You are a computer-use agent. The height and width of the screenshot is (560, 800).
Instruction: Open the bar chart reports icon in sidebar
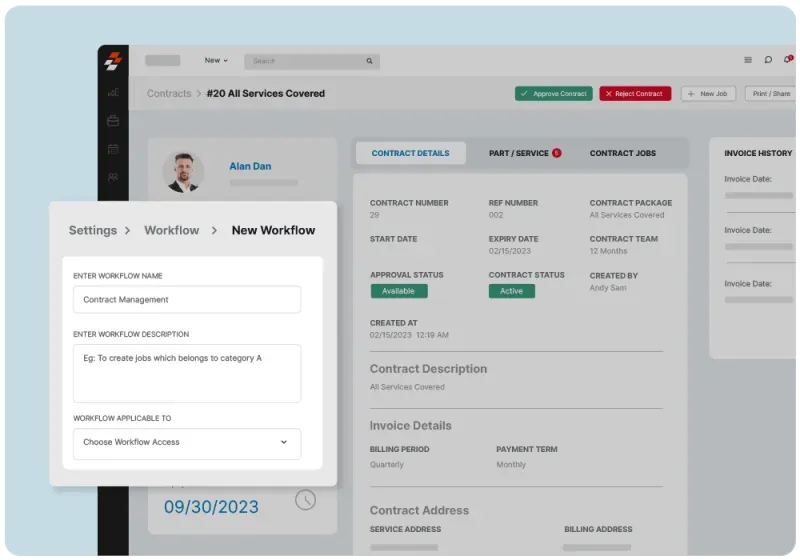(x=113, y=92)
